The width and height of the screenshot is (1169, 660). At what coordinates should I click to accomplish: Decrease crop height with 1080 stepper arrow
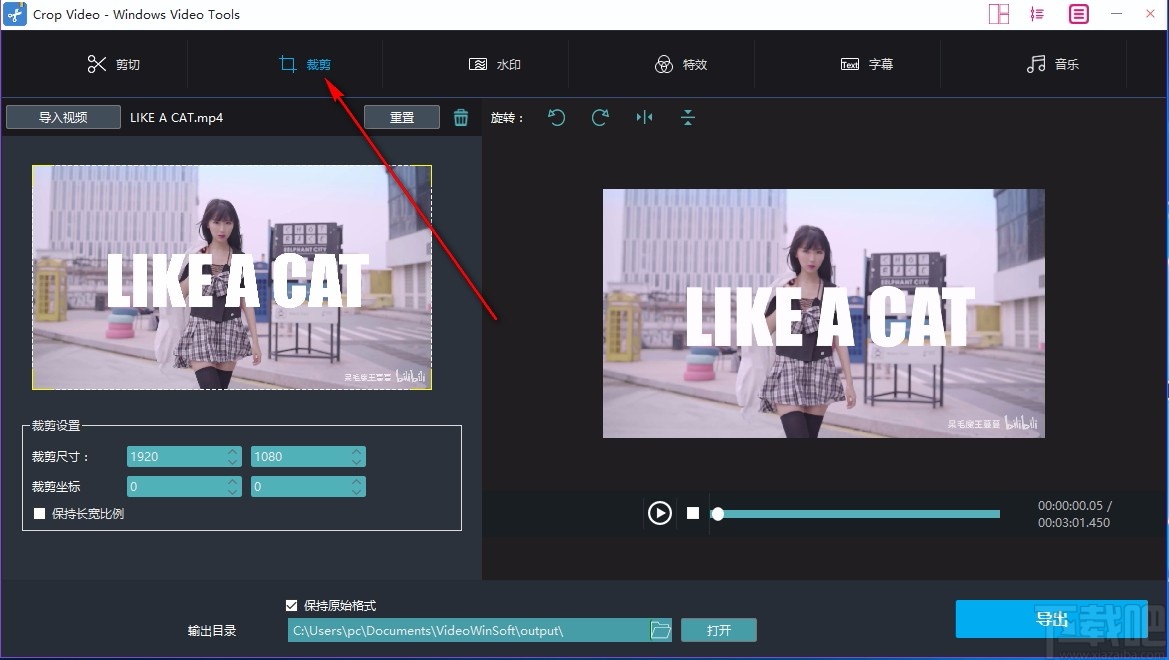tap(356, 461)
